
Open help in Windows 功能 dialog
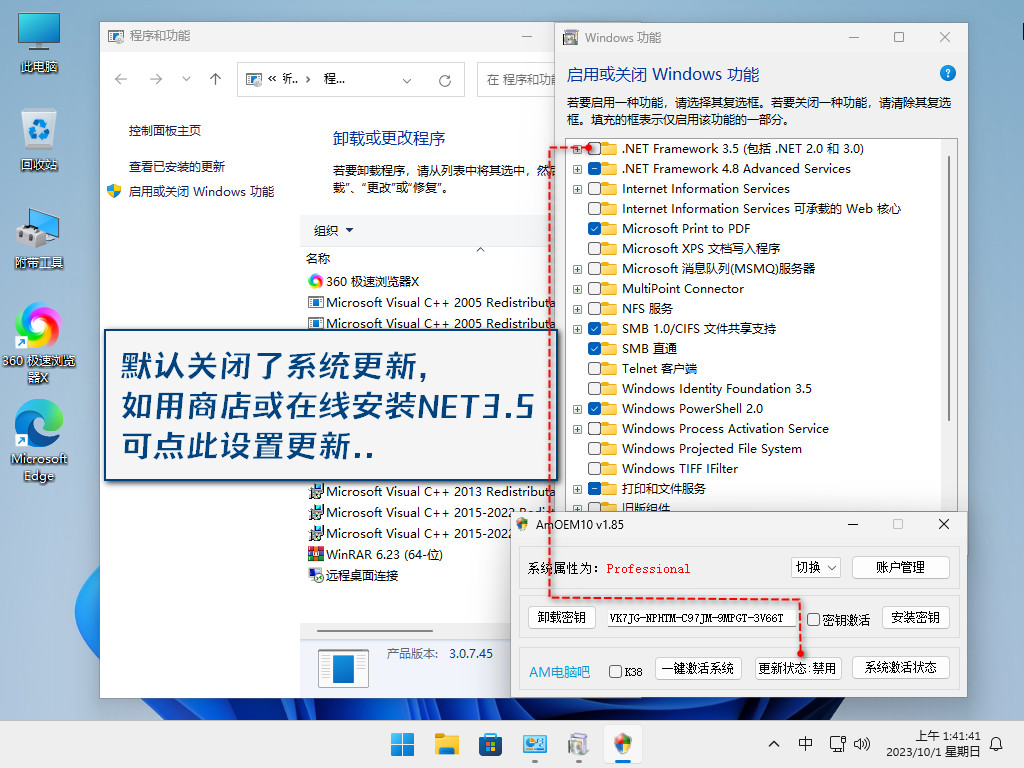pyautogui.click(x=948, y=73)
